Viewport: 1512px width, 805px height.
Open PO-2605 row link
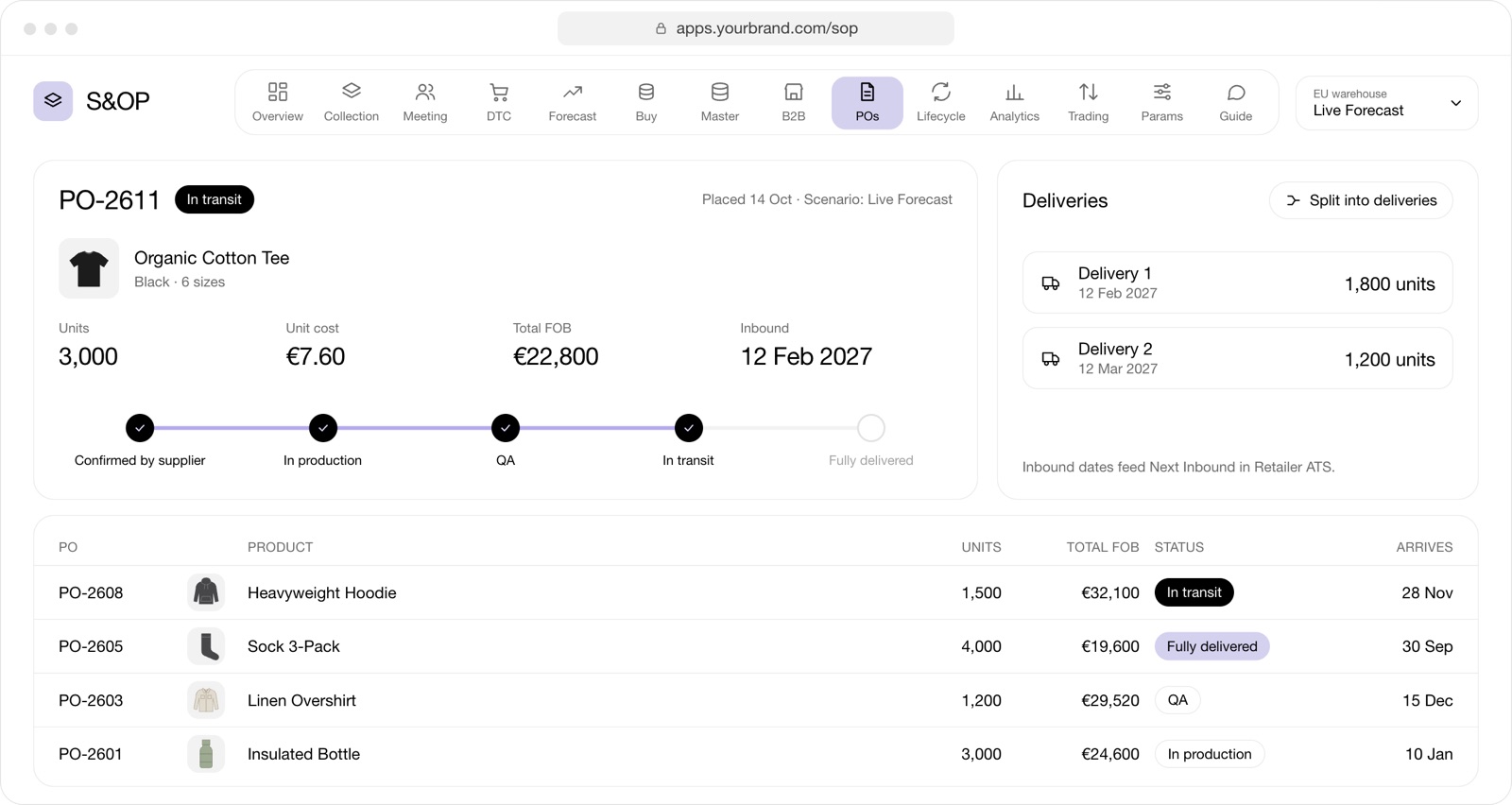coord(91,647)
